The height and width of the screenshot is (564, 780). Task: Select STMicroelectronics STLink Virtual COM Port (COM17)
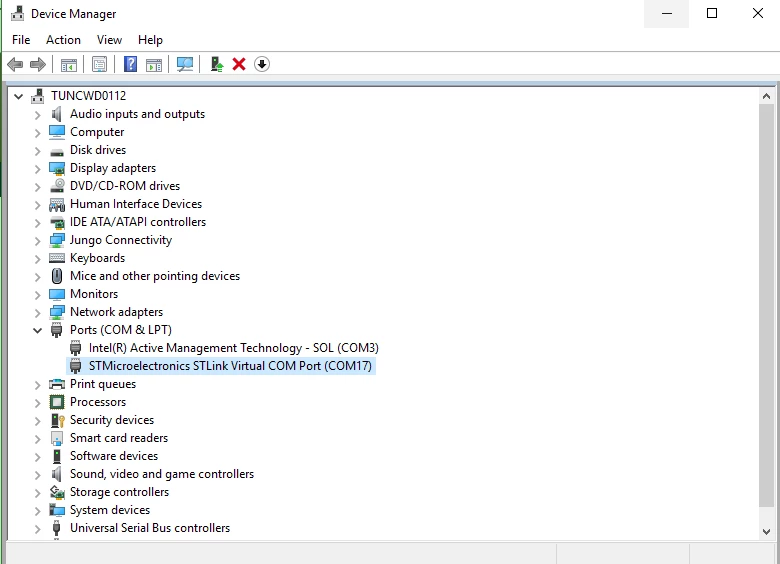tap(230, 366)
